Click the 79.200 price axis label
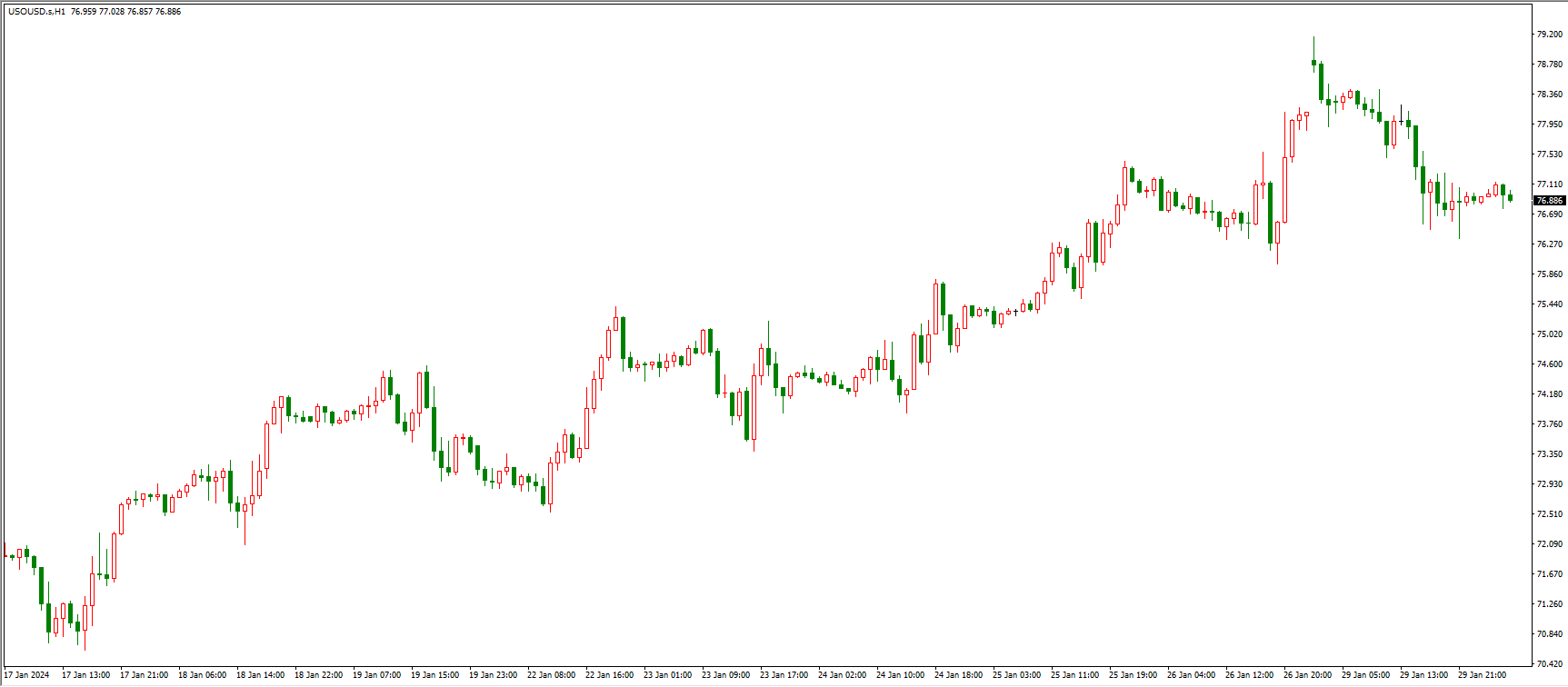The width and height of the screenshot is (1568, 687). pyautogui.click(x=1550, y=35)
